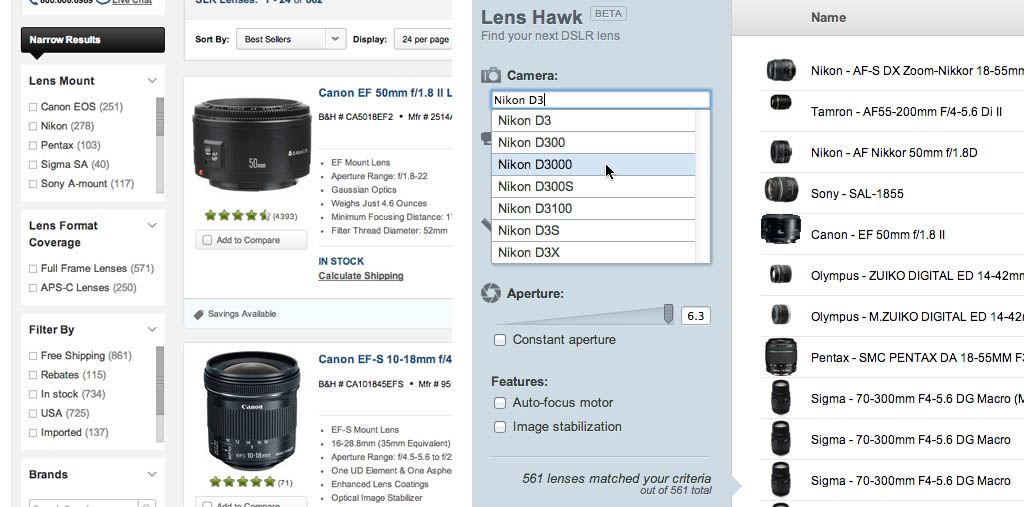Screen dimensions: 1024x507
Task: Open the Canon EF-S 10-18mm product link
Action: [385, 359]
